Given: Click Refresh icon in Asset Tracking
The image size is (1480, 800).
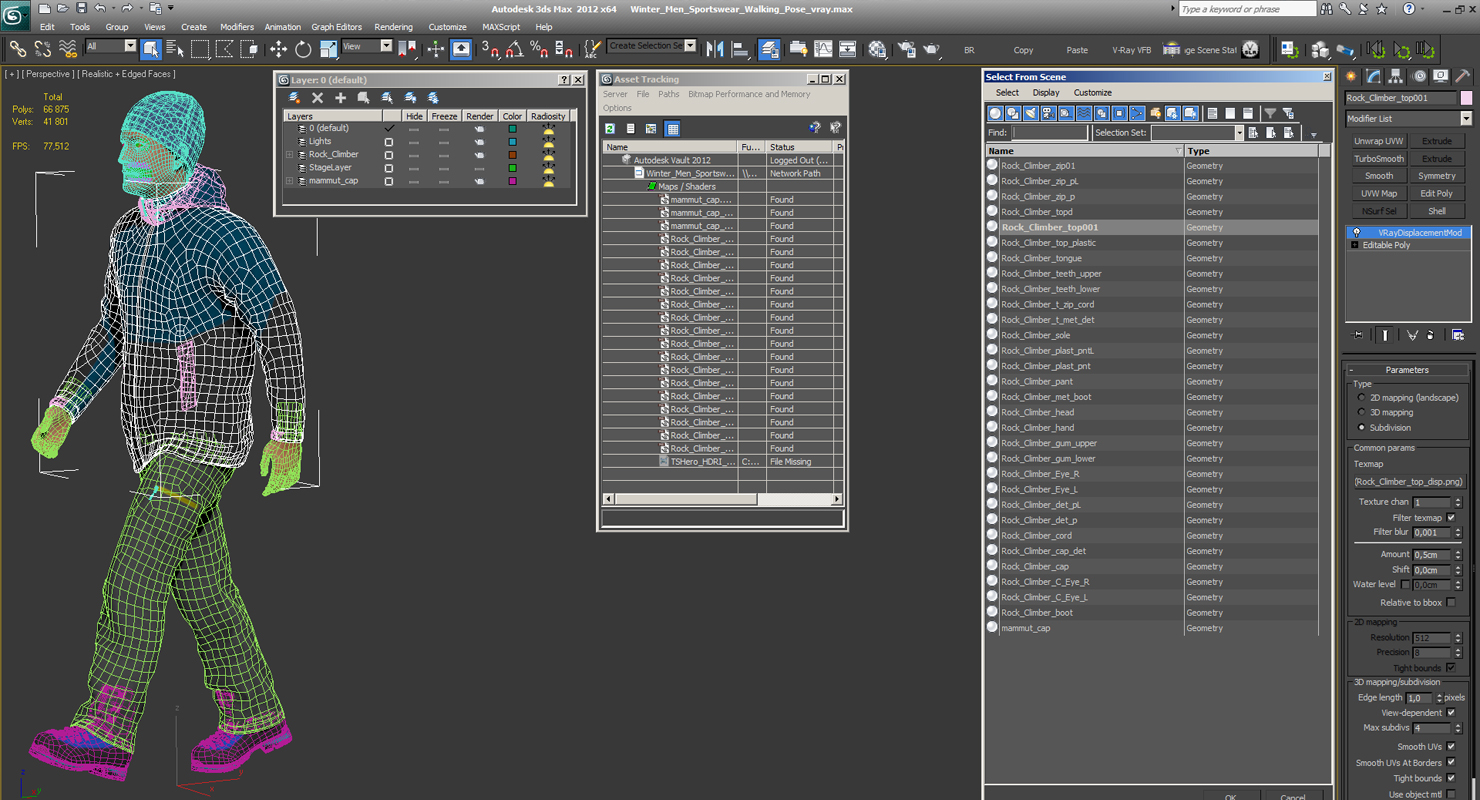Looking at the screenshot, I should coord(610,128).
